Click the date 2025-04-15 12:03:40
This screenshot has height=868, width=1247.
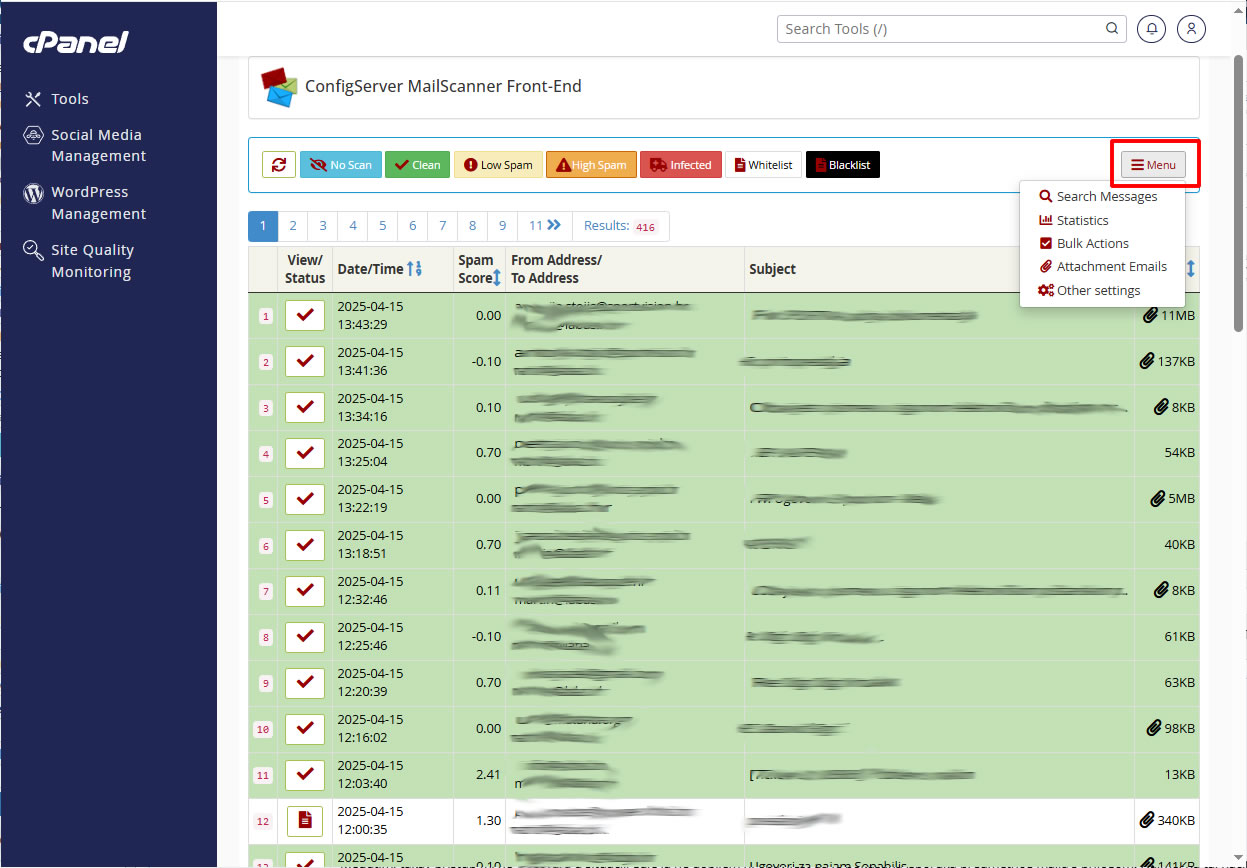point(370,775)
